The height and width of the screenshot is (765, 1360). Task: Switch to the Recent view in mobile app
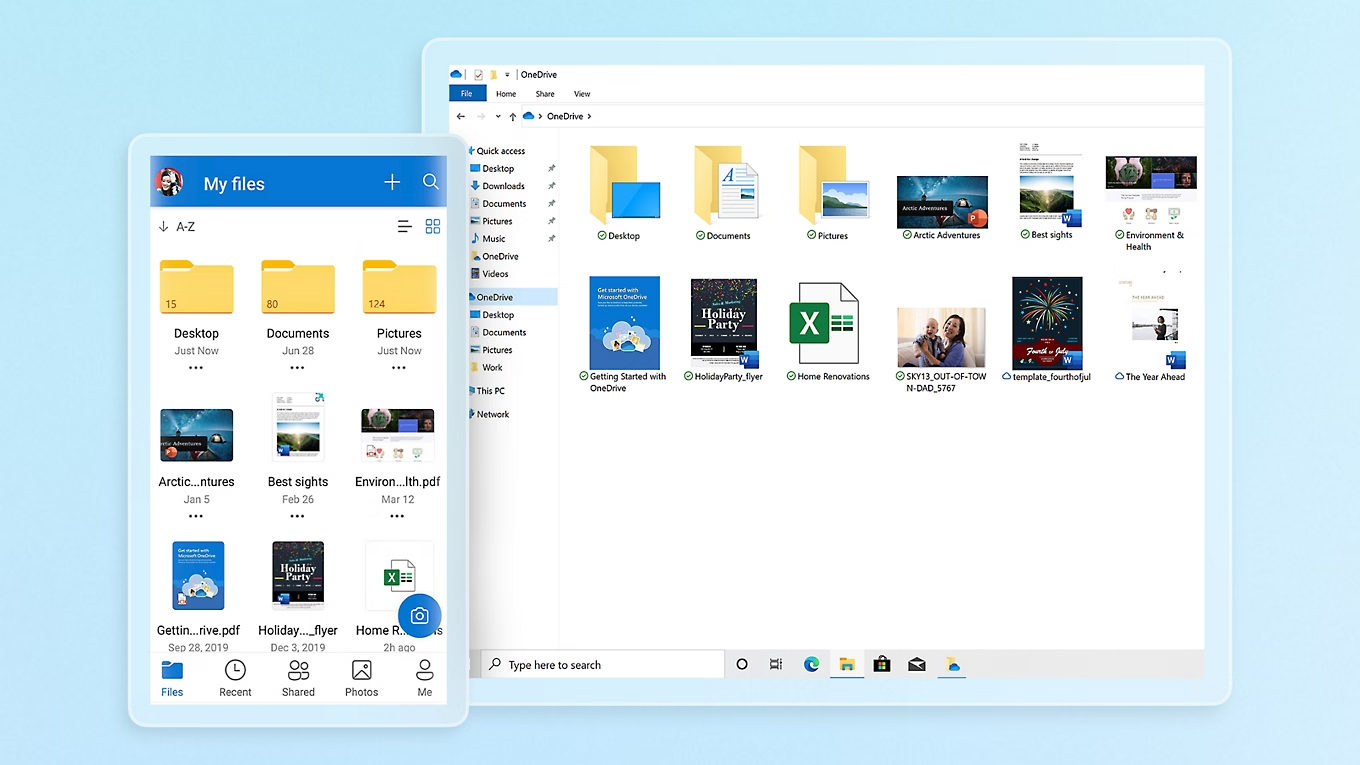tap(235, 677)
